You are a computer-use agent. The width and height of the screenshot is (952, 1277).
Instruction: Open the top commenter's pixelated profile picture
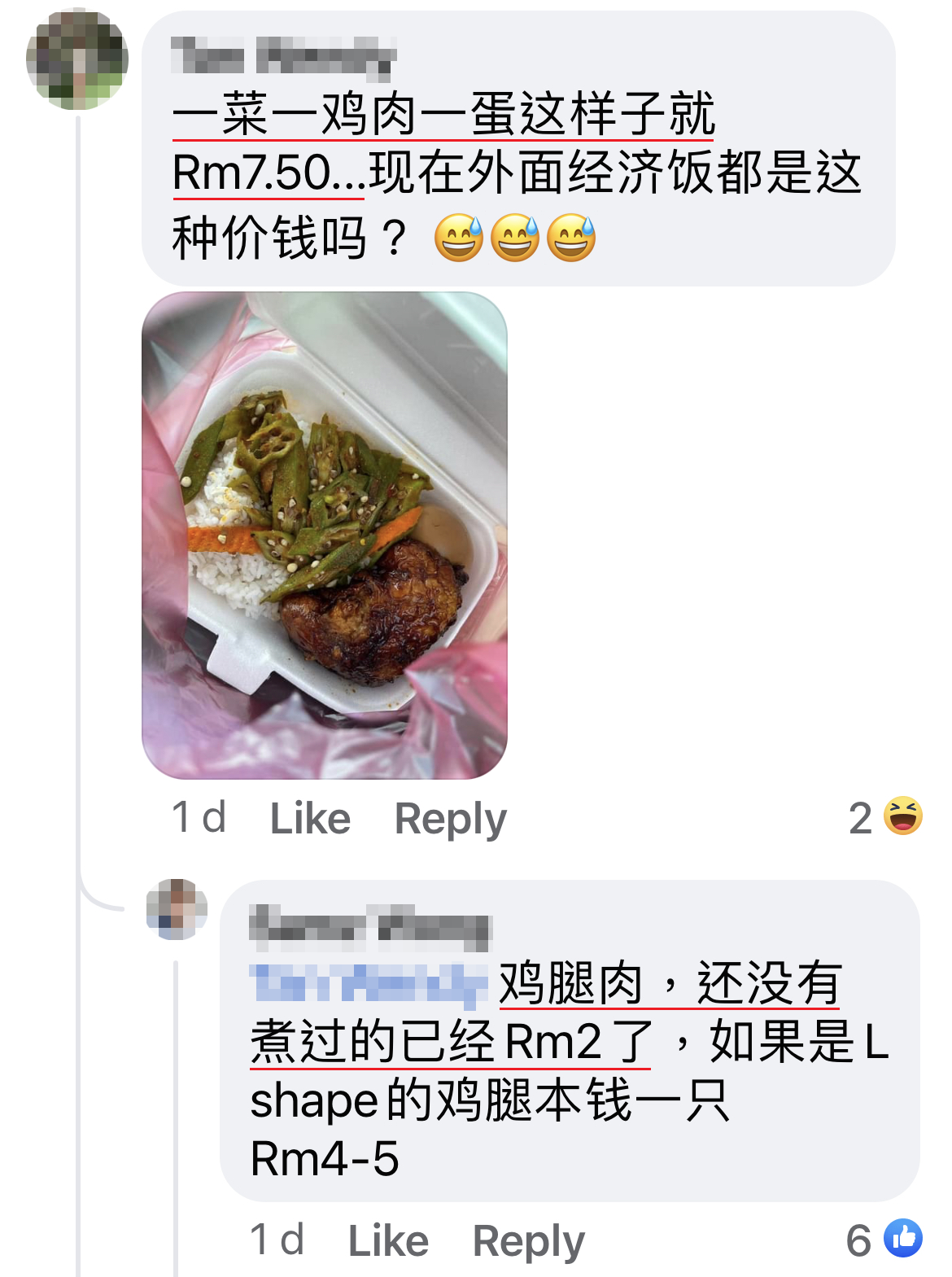77,59
